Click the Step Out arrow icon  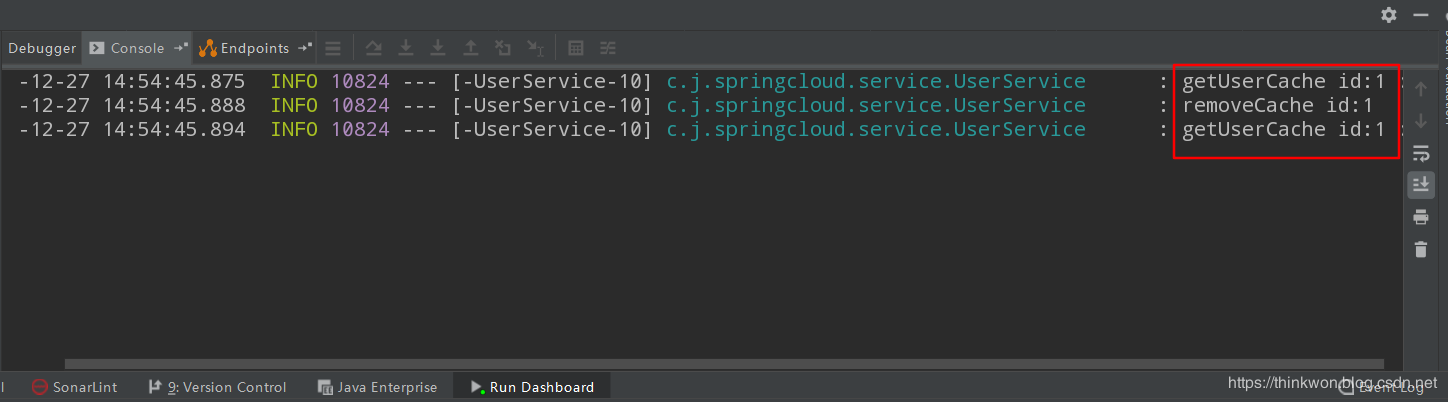pos(470,48)
